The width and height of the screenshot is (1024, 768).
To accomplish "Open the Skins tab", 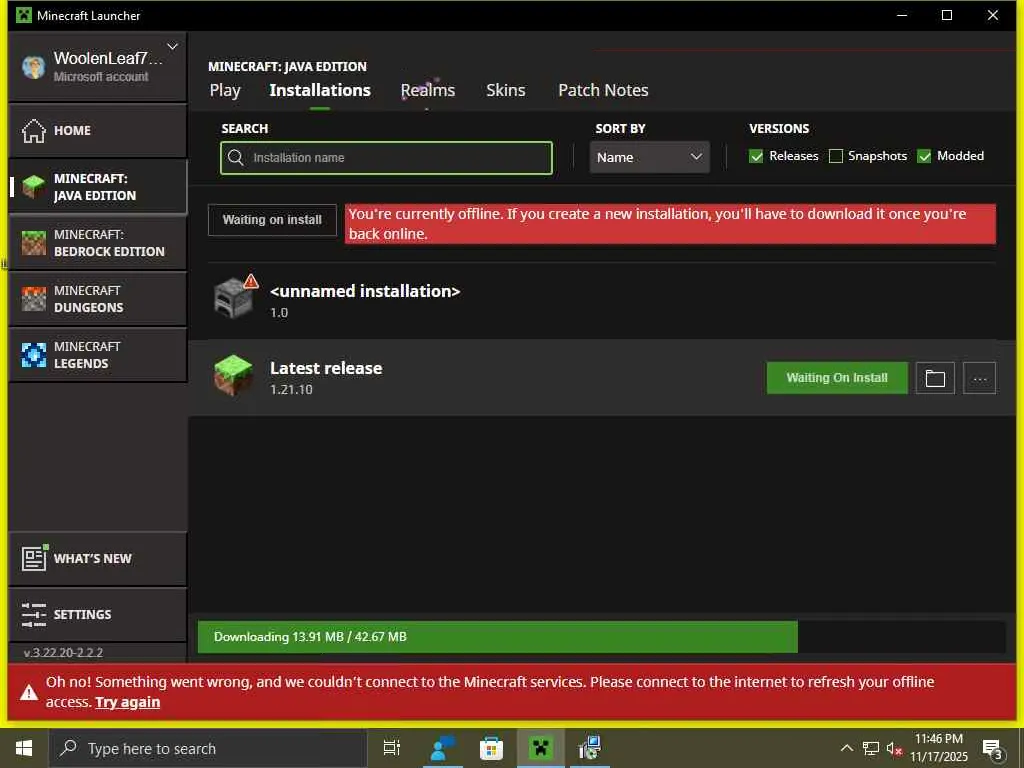I will tap(505, 90).
